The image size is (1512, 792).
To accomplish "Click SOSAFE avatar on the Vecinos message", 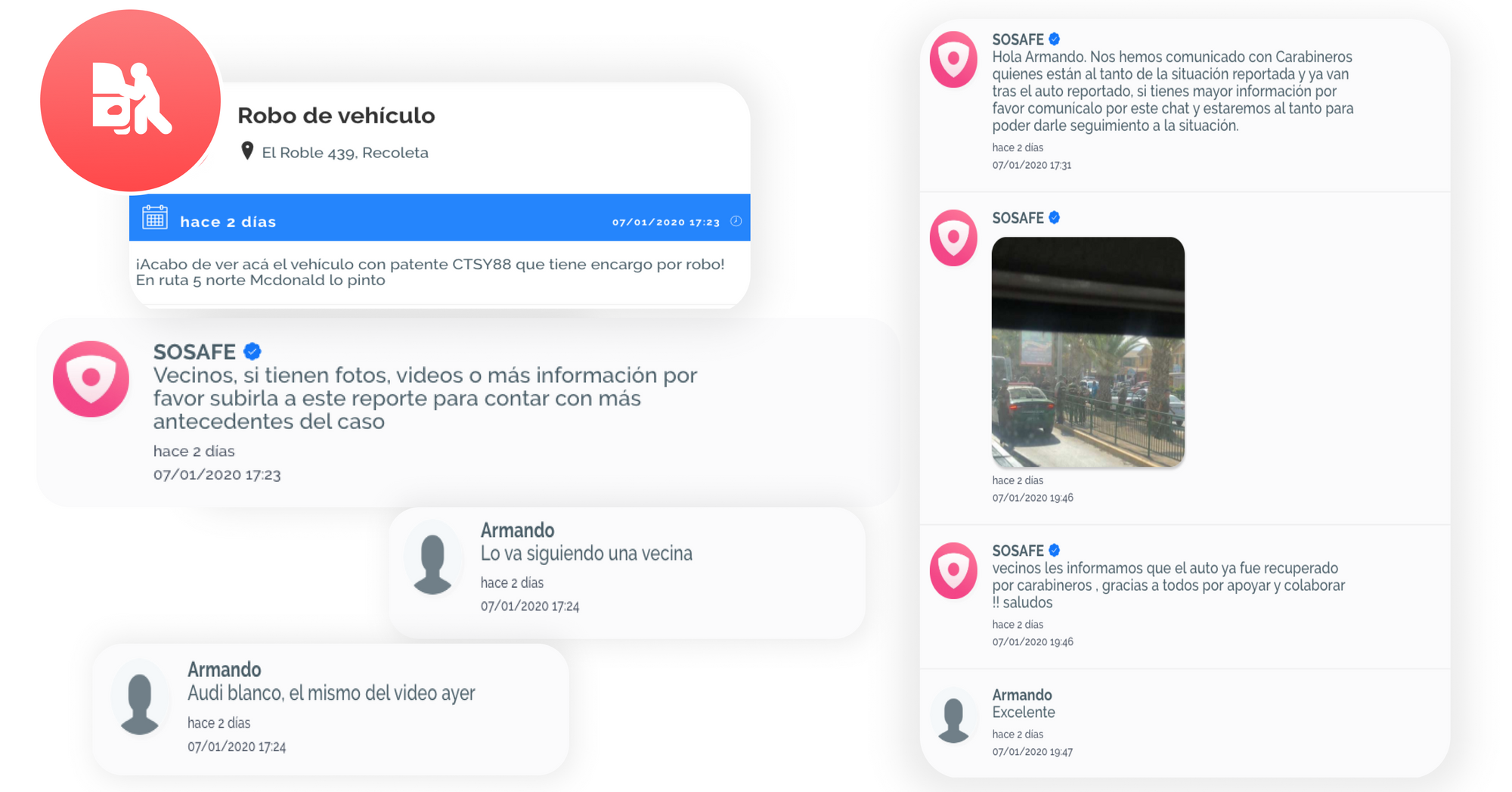I will tap(91, 379).
